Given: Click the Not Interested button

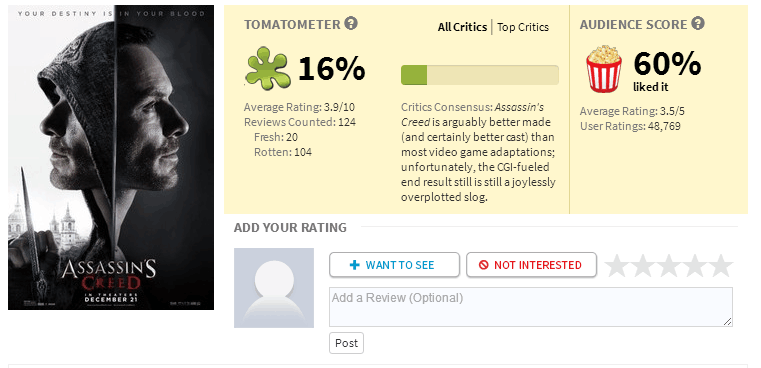Looking at the screenshot, I should [x=531, y=265].
